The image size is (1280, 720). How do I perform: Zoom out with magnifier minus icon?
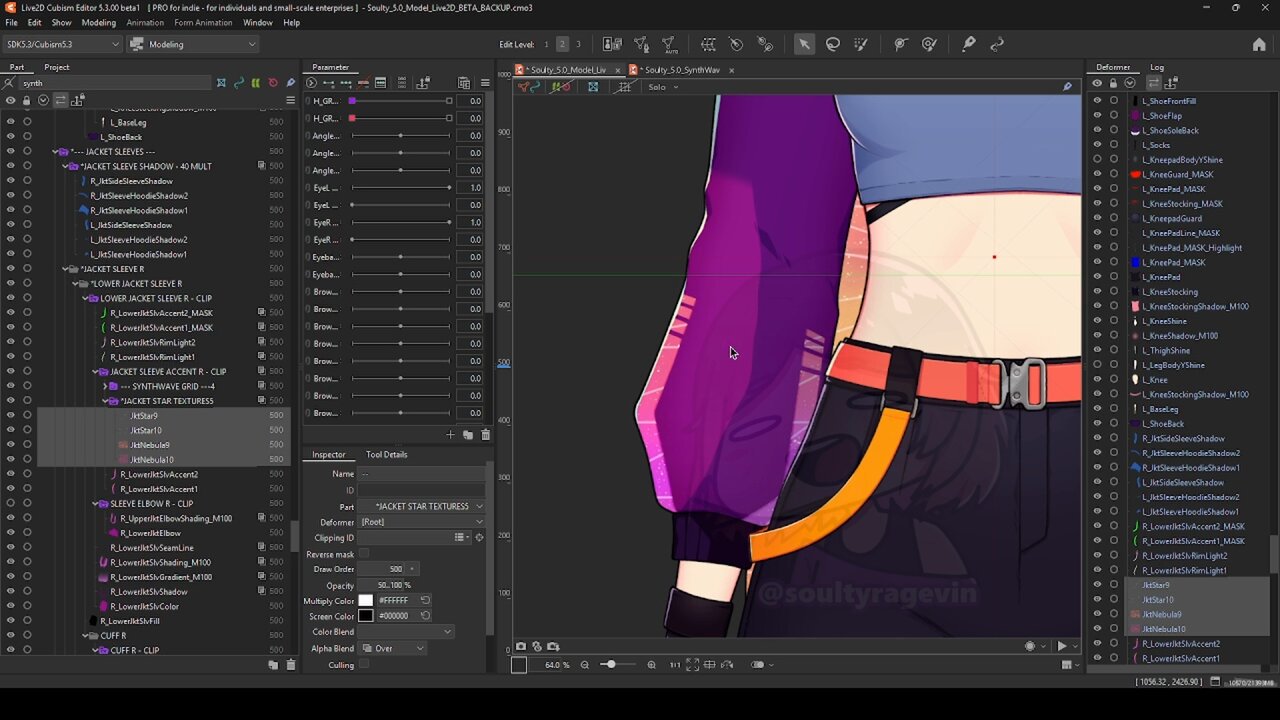coord(585,665)
